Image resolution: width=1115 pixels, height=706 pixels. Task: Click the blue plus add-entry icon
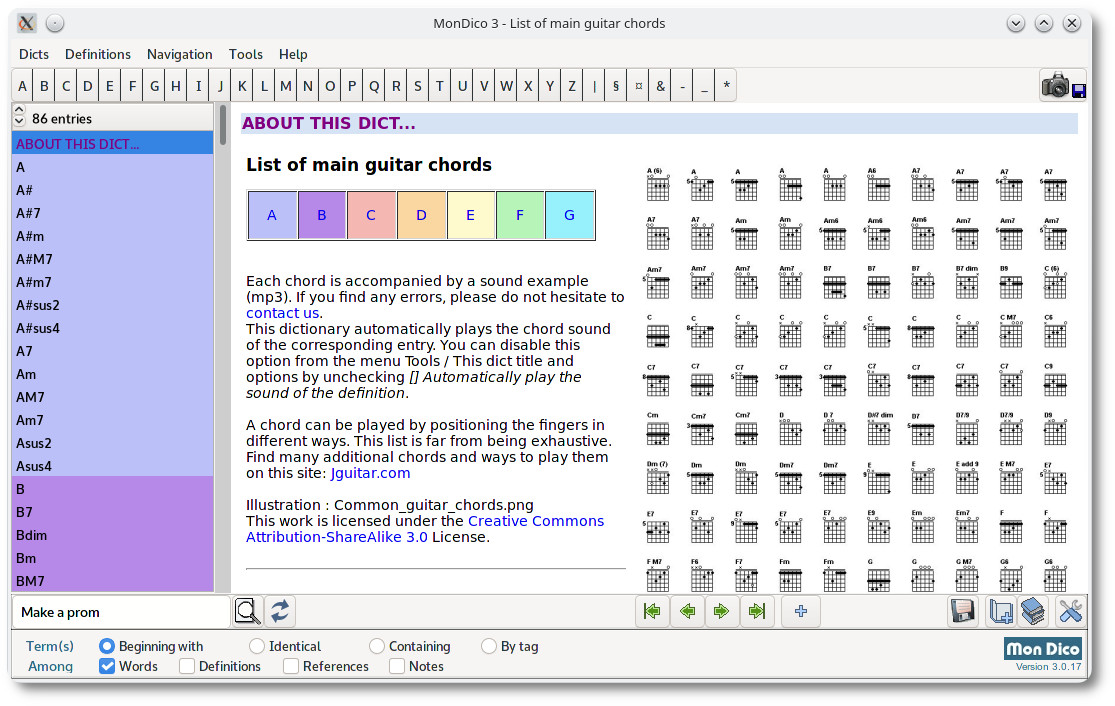pyautogui.click(x=801, y=611)
